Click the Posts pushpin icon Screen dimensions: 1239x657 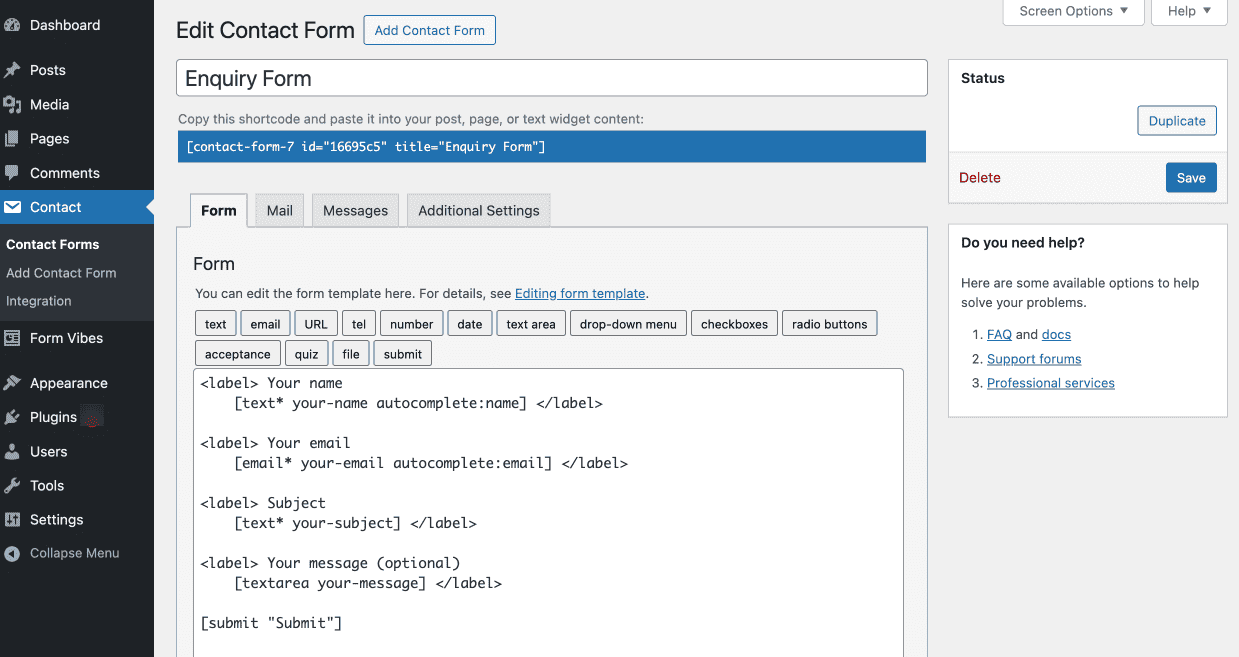point(12,70)
